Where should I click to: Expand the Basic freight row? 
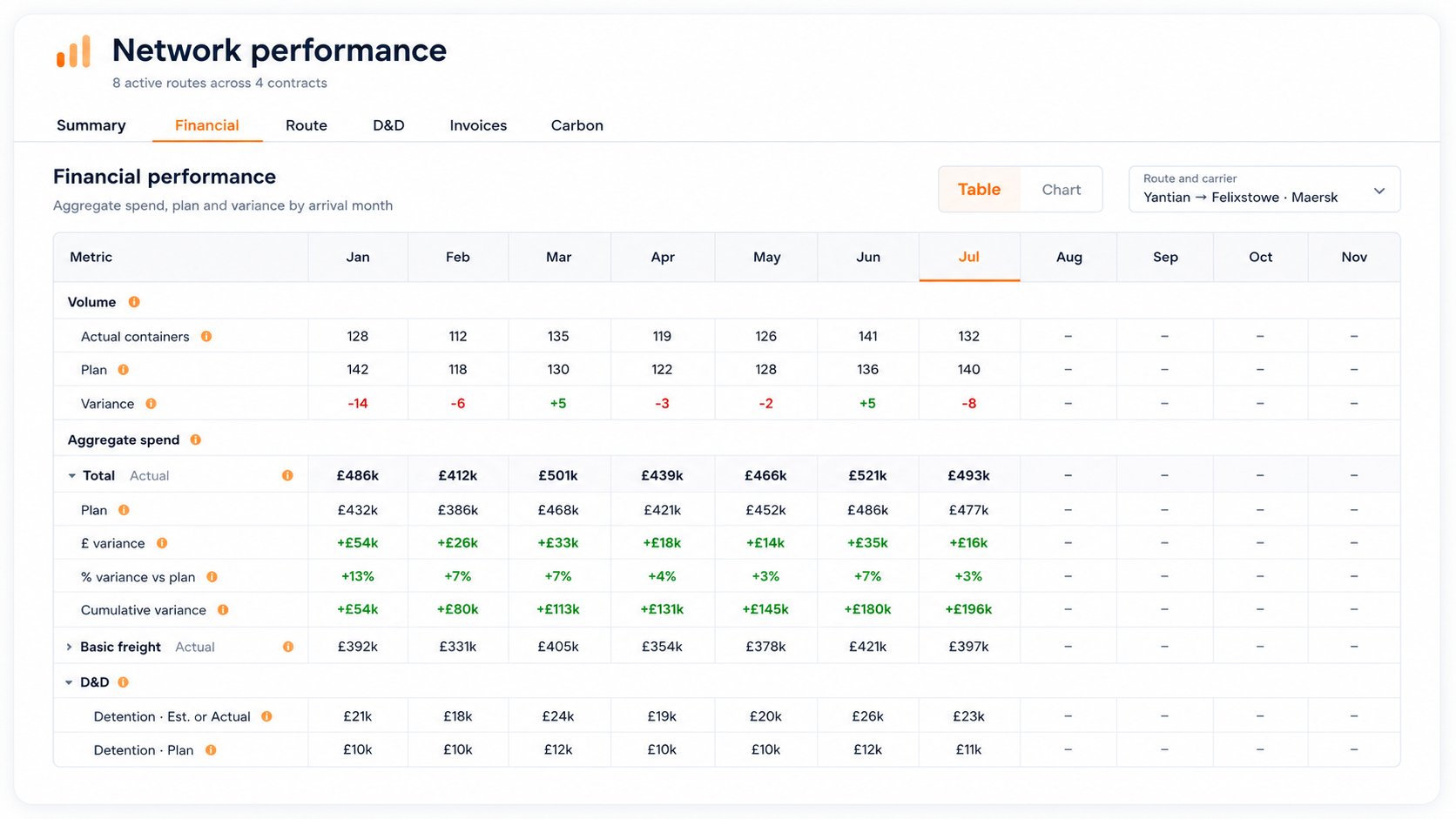click(x=69, y=647)
